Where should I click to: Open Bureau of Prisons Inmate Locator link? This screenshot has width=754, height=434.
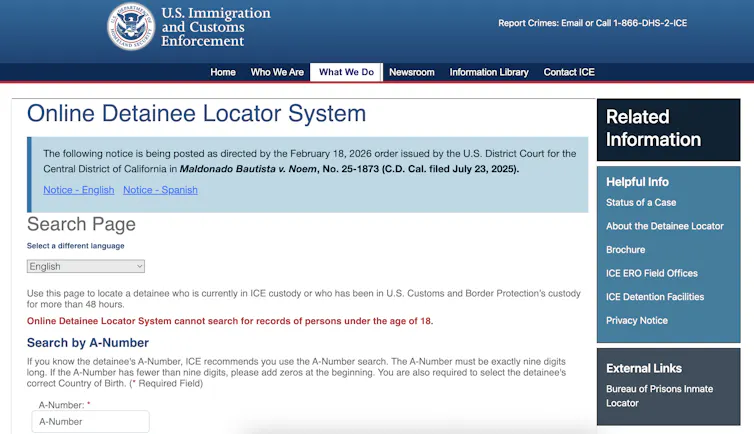[659, 396]
